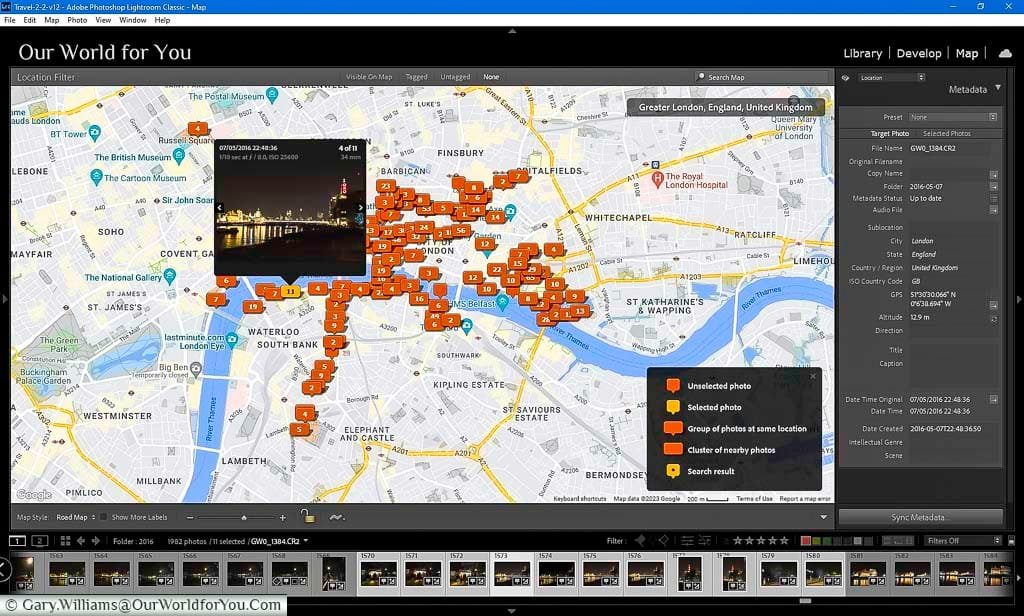Show previous photo in map popup

click(220, 208)
